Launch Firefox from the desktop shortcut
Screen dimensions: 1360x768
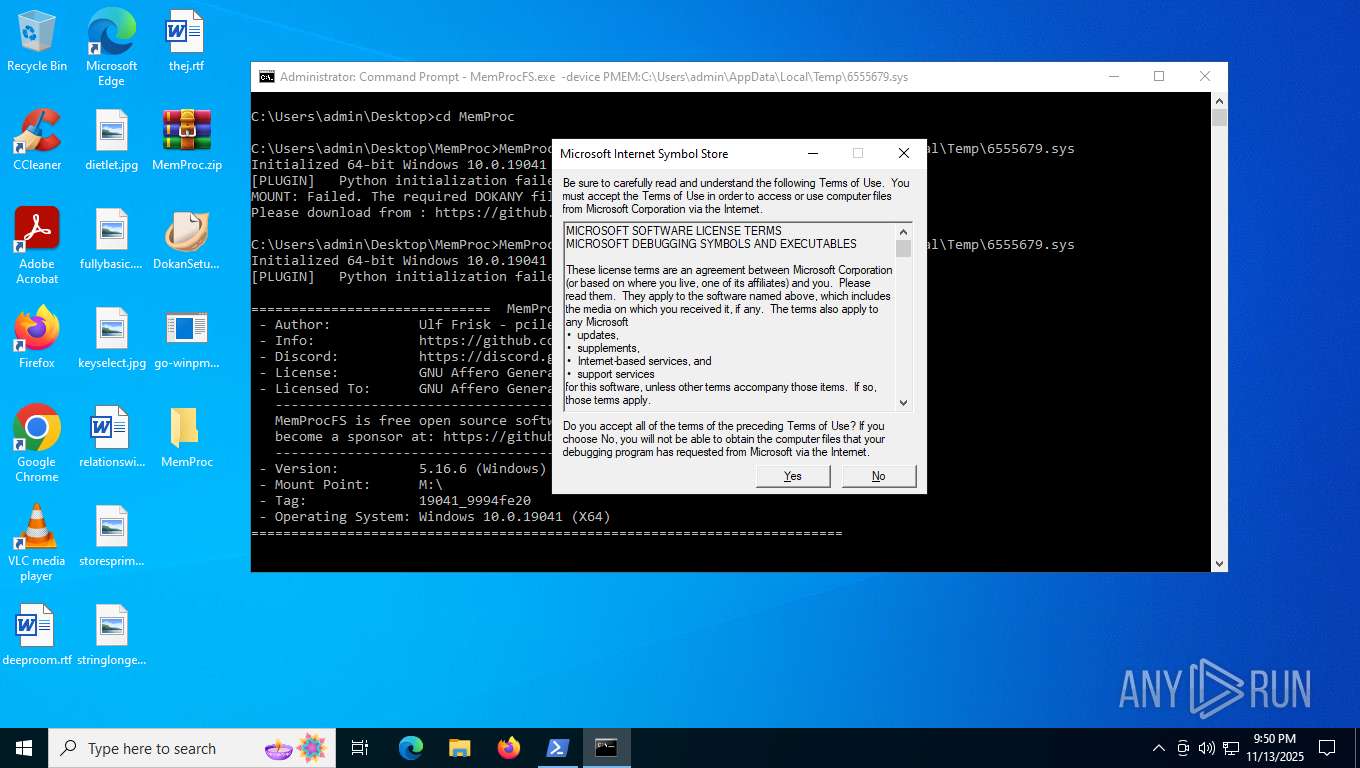coord(37,338)
